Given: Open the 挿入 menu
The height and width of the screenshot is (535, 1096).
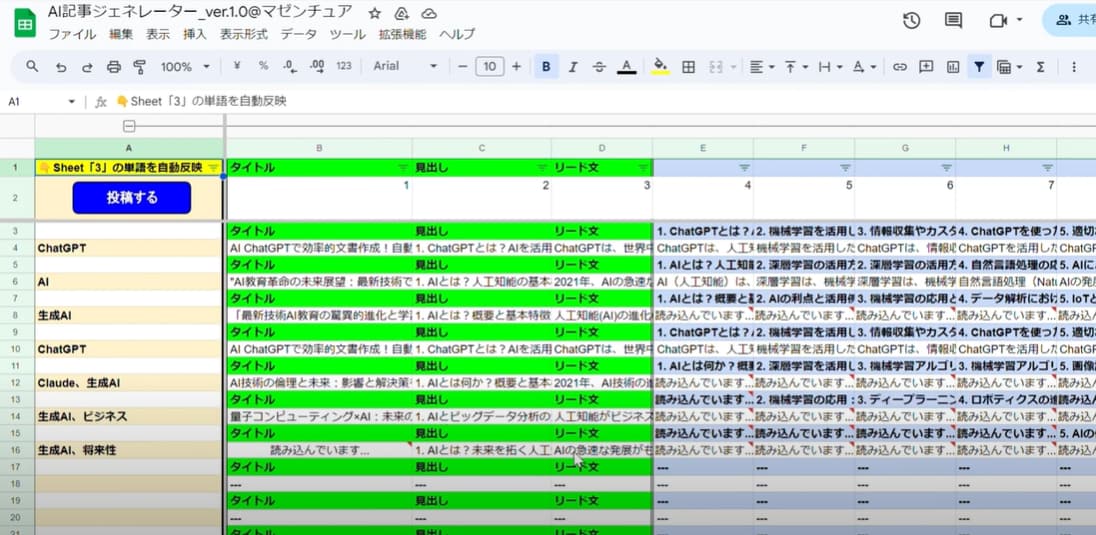Looking at the screenshot, I should [195, 34].
